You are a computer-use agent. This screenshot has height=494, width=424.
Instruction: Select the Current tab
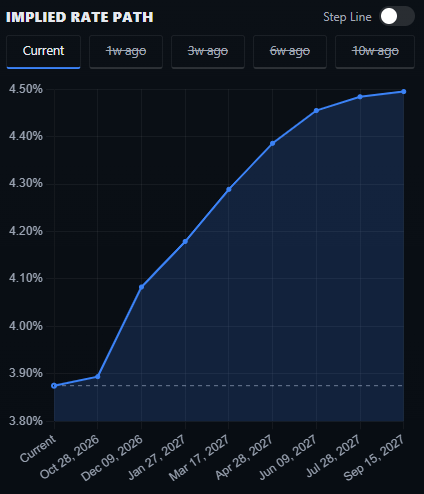click(x=43, y=52)
